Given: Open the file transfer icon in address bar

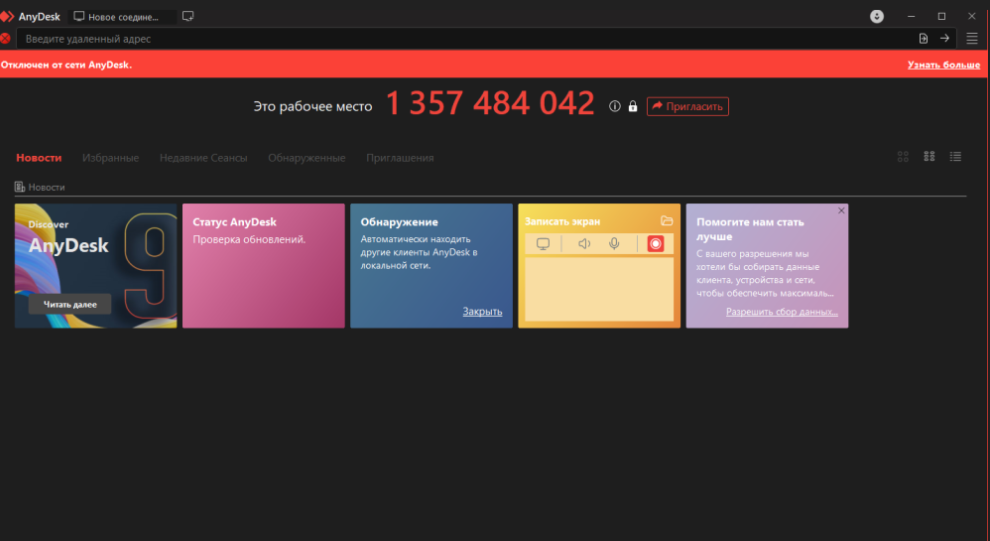Looking at the screenshot, I should [923, 39].
